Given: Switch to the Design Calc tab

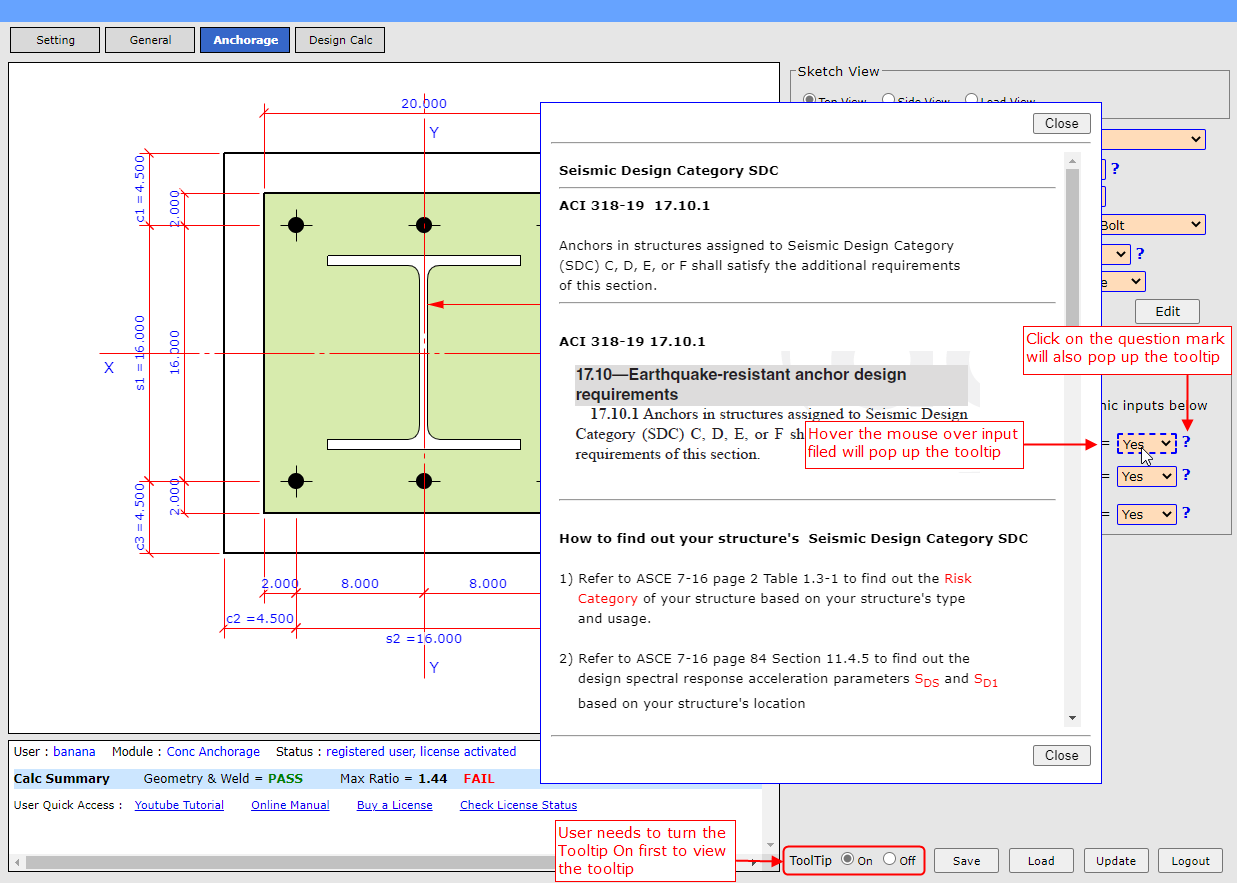Looking at the screenshot, I should (x=340, y=40).
